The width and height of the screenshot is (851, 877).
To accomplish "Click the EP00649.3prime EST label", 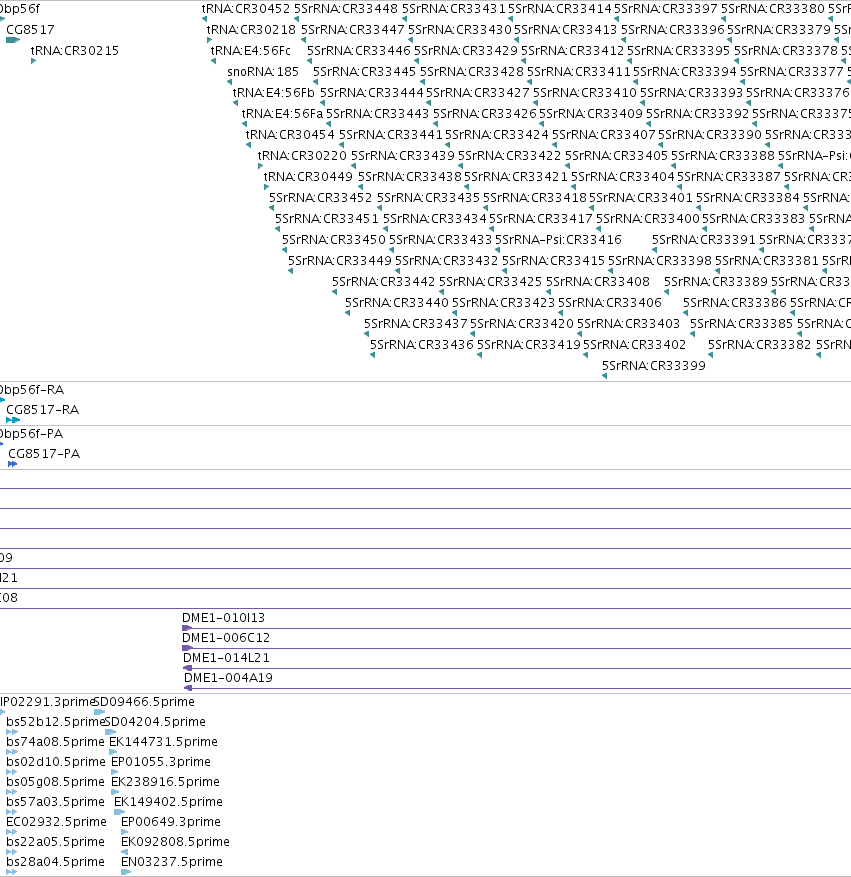I will point(171,822).
